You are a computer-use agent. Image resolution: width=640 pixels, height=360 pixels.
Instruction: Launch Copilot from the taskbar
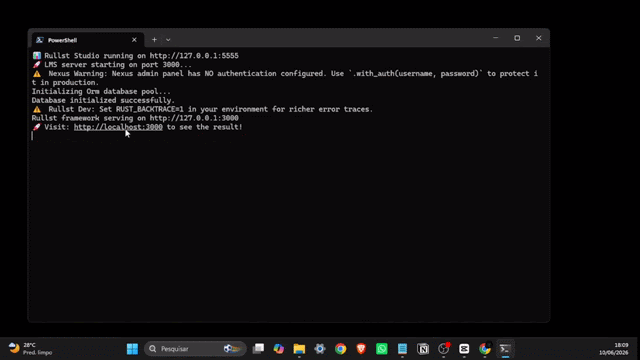279,349
